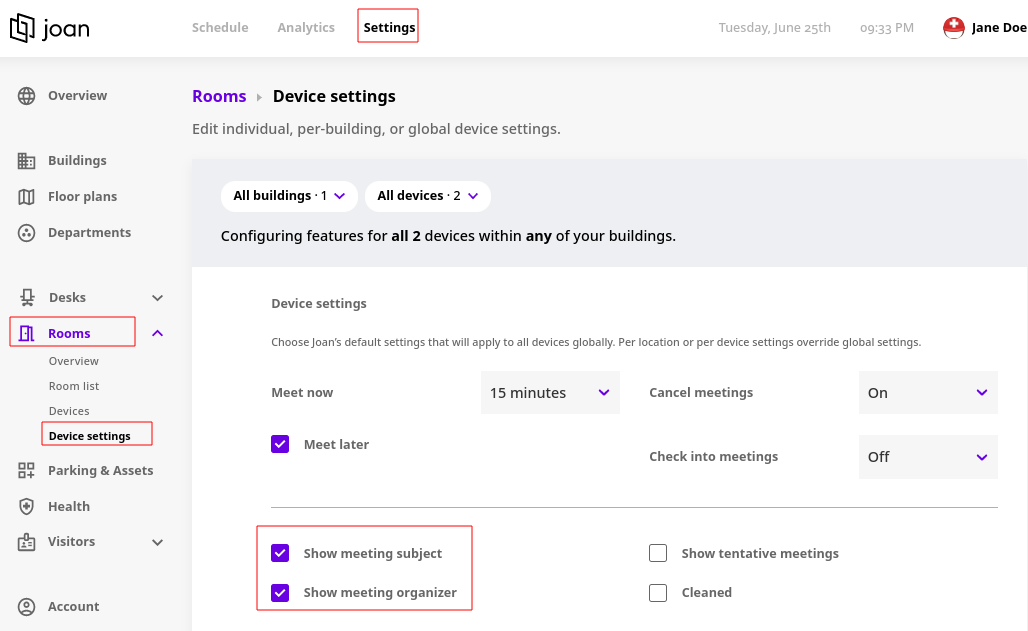Uncheck the Meet later checkbox
This screenshot has height=631, width=1028.
point(280,444)
